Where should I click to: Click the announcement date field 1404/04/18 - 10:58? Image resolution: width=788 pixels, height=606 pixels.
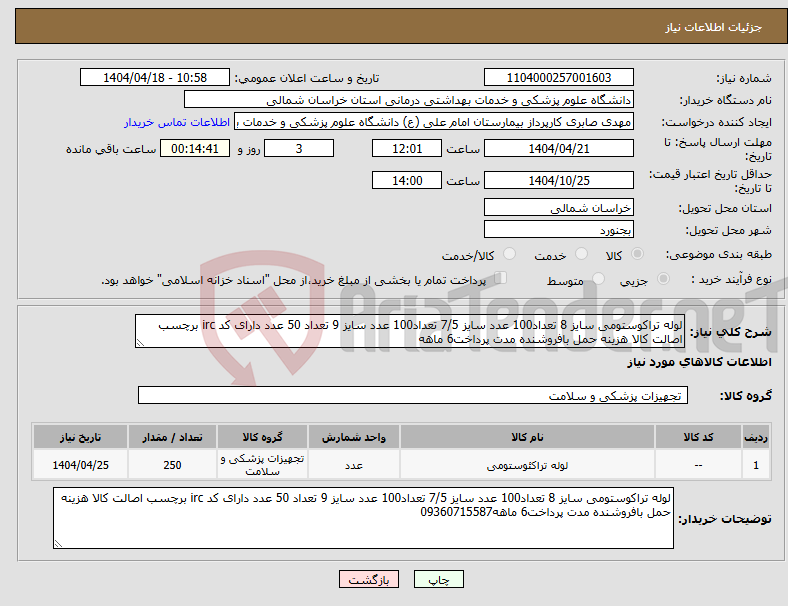(x=155, y=77)
